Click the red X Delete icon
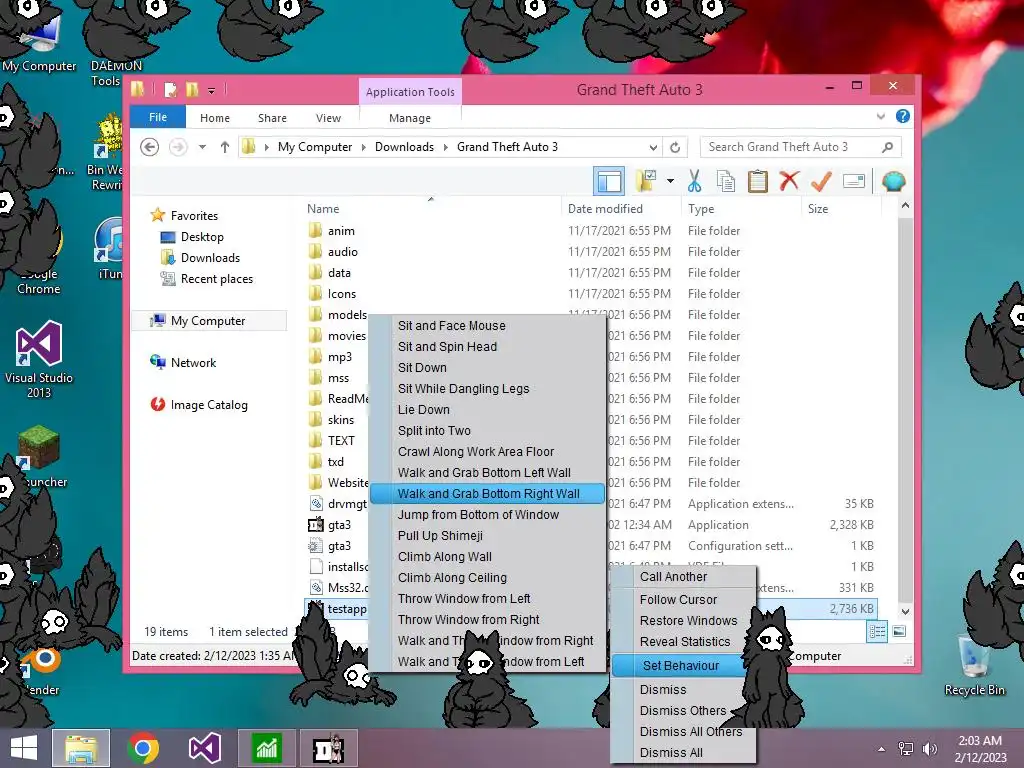 pos(789,180)
